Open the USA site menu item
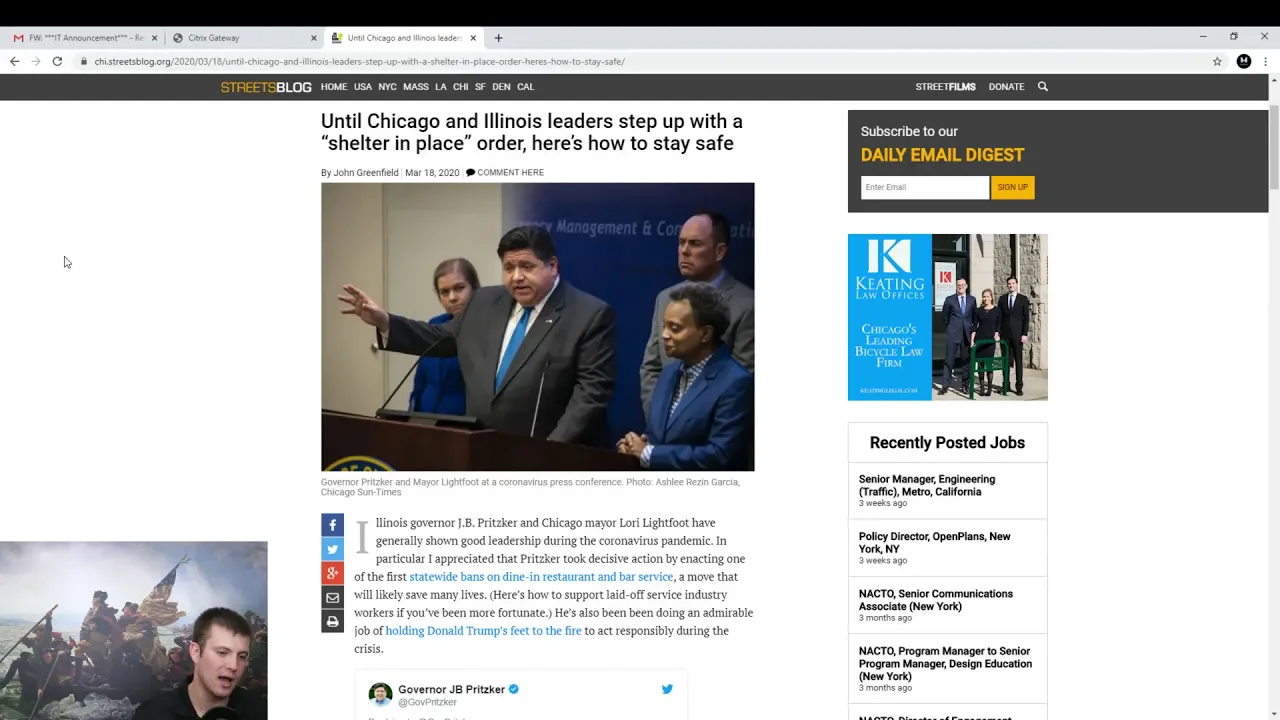This screenshot has height=720, width=1280. click(x=362, y=87)
